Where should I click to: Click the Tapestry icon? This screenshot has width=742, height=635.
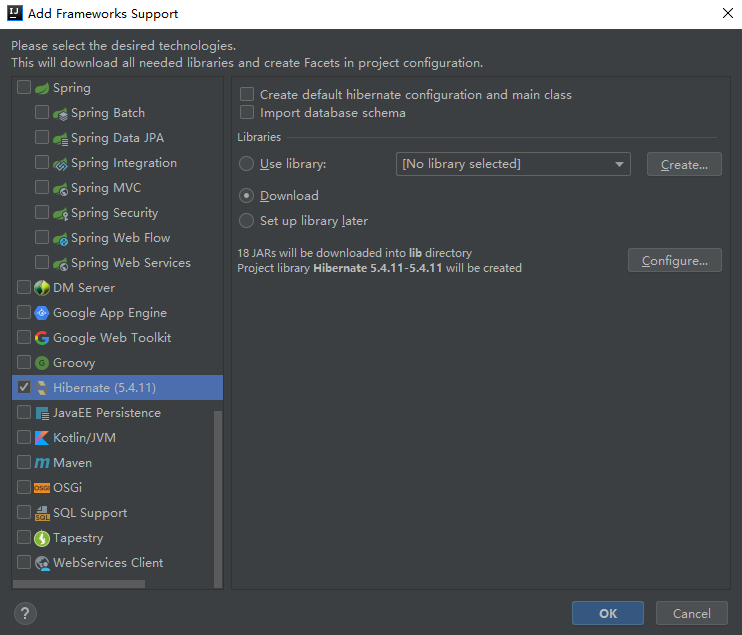click(x=42, y=538)
